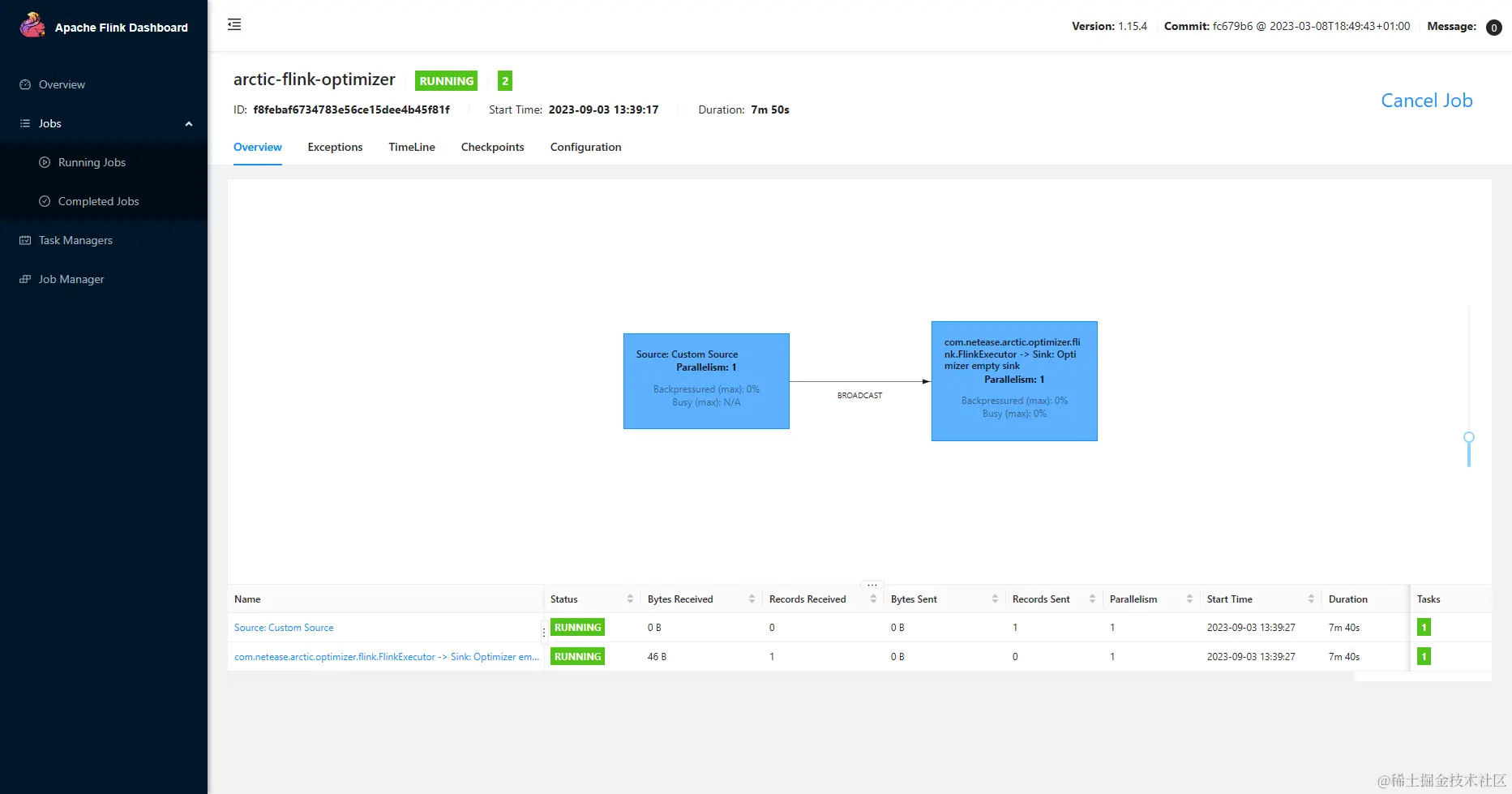Click the sidebar Overview dashboard icon
The image size is (1512, 794).
(25, 84)
